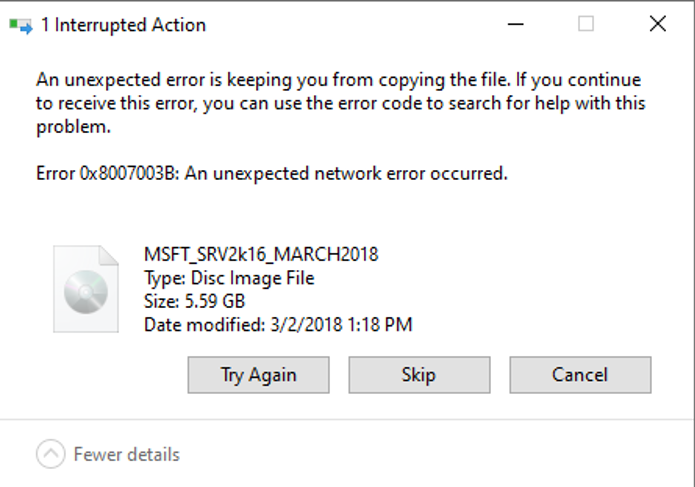Click the word "problem." in the message
The width and height of the screenshot is (695, 487).
pos(73,127)
